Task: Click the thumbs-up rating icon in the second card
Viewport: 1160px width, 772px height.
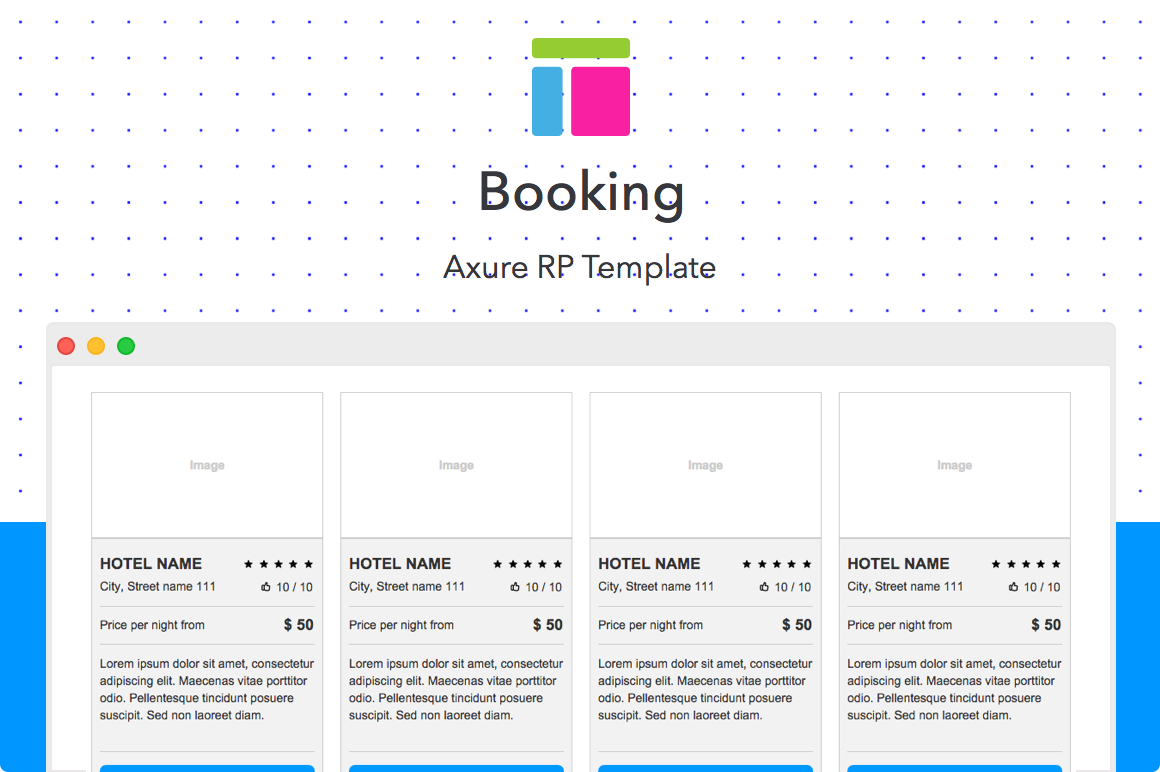Action: pos(515,587)
